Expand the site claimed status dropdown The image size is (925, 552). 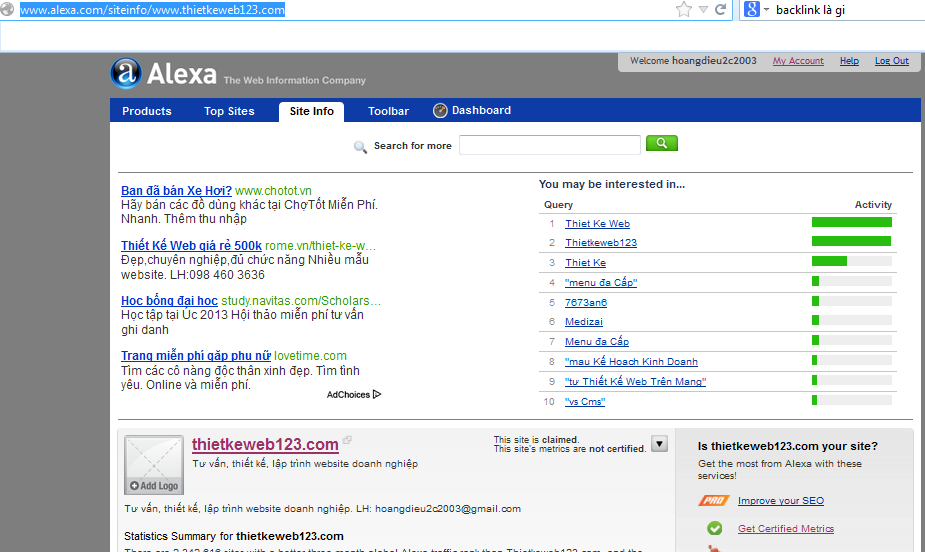click(659, 444)
